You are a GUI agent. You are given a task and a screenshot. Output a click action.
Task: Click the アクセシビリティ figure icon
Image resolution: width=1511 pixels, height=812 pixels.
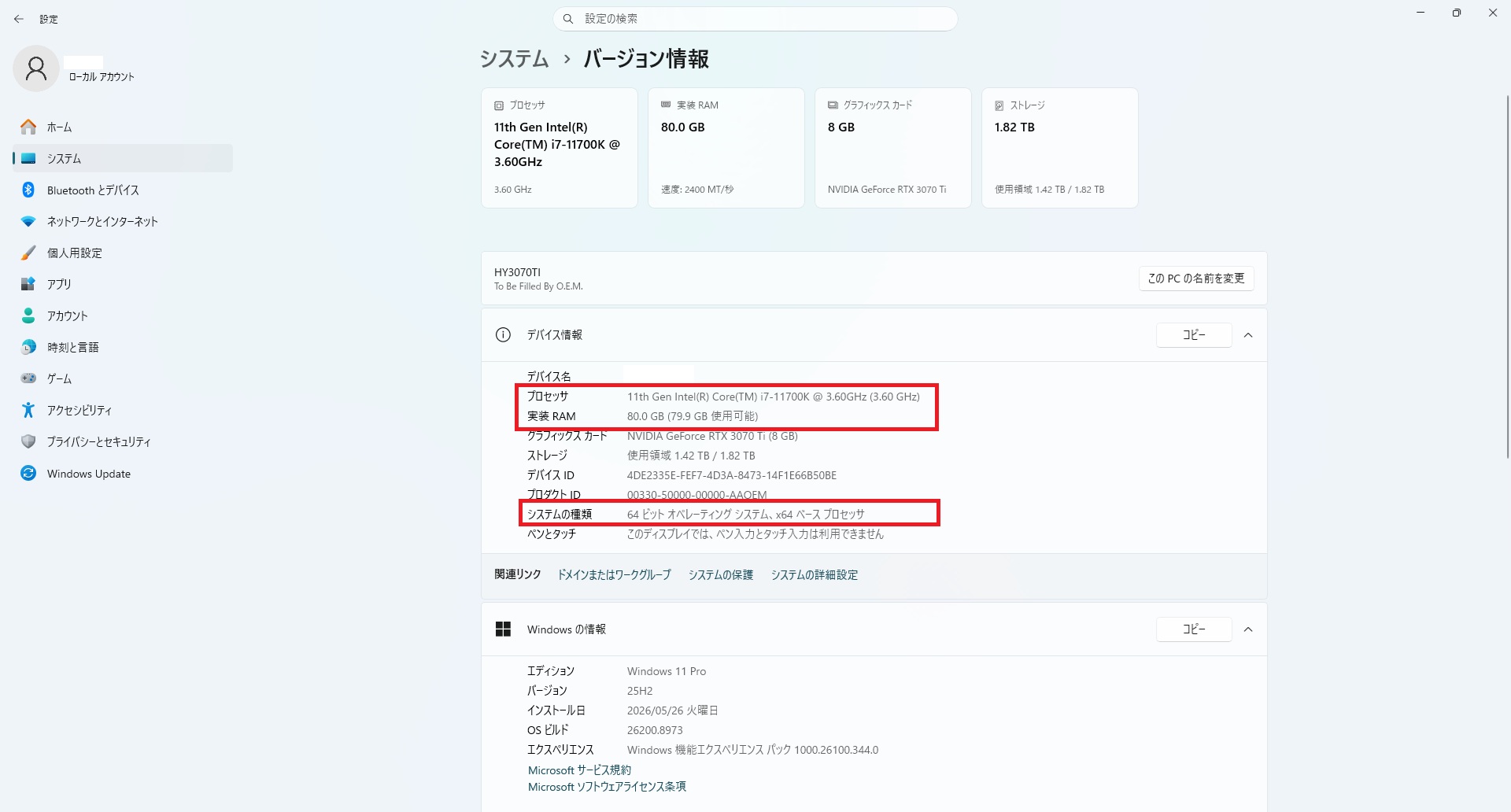point(28,410)
